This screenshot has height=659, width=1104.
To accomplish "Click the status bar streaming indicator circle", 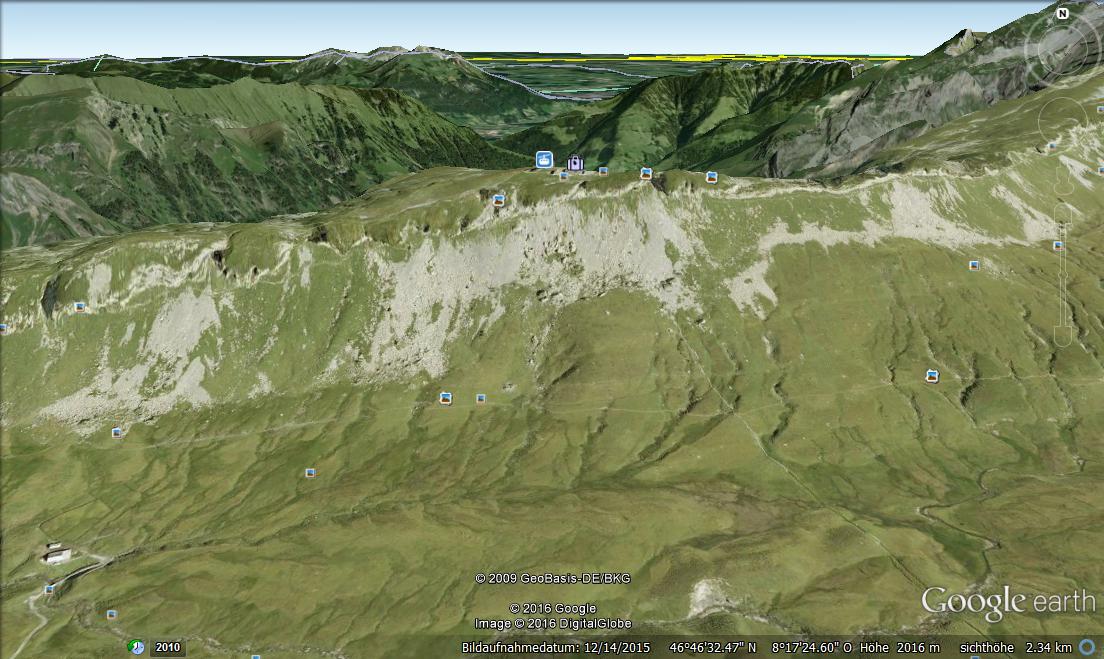I will point(1087,648).
